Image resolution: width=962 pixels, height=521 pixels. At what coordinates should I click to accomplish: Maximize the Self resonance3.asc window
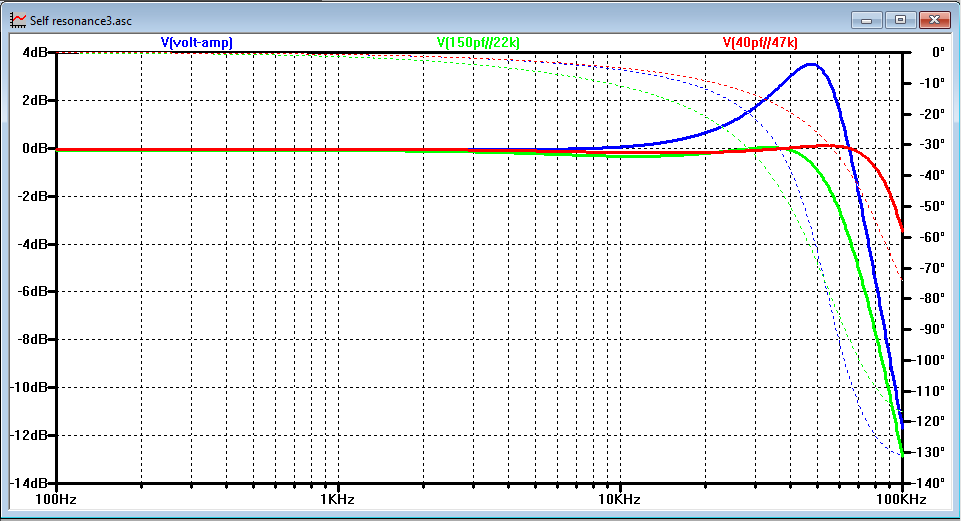900,20
